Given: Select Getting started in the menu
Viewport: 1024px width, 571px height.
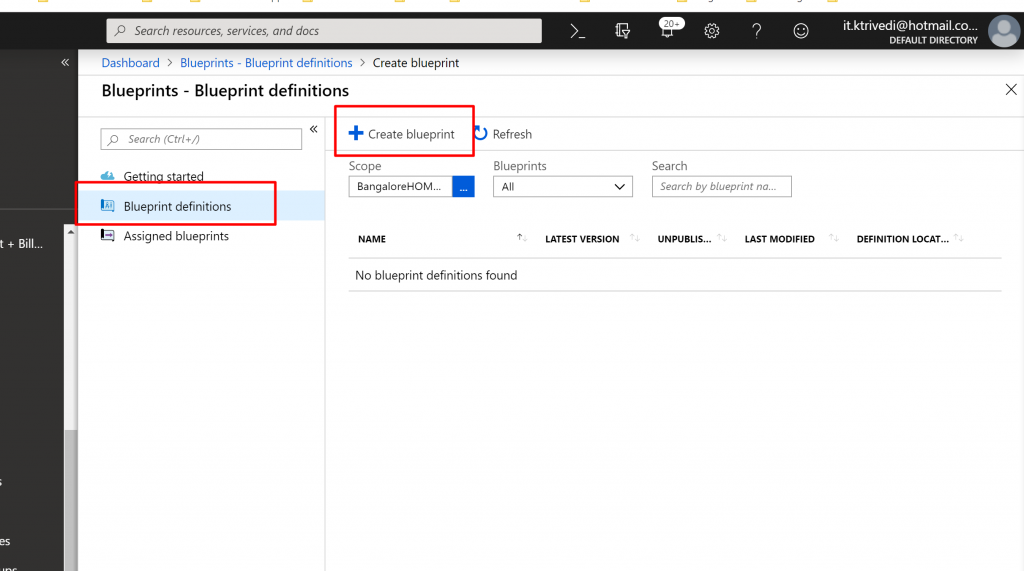Looking at the screenshot, I should [x=163, y=177].
